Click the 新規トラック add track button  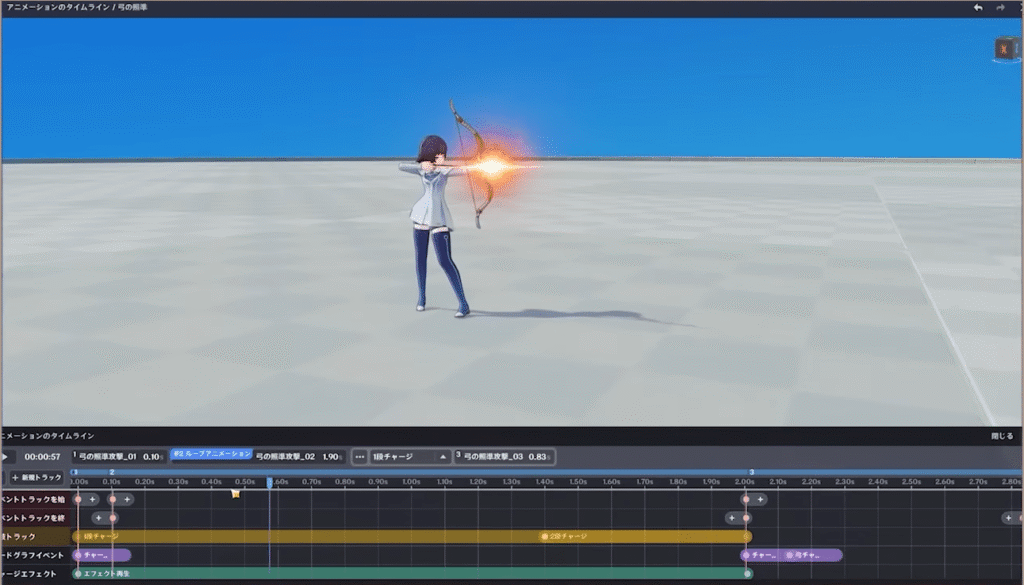37,477
